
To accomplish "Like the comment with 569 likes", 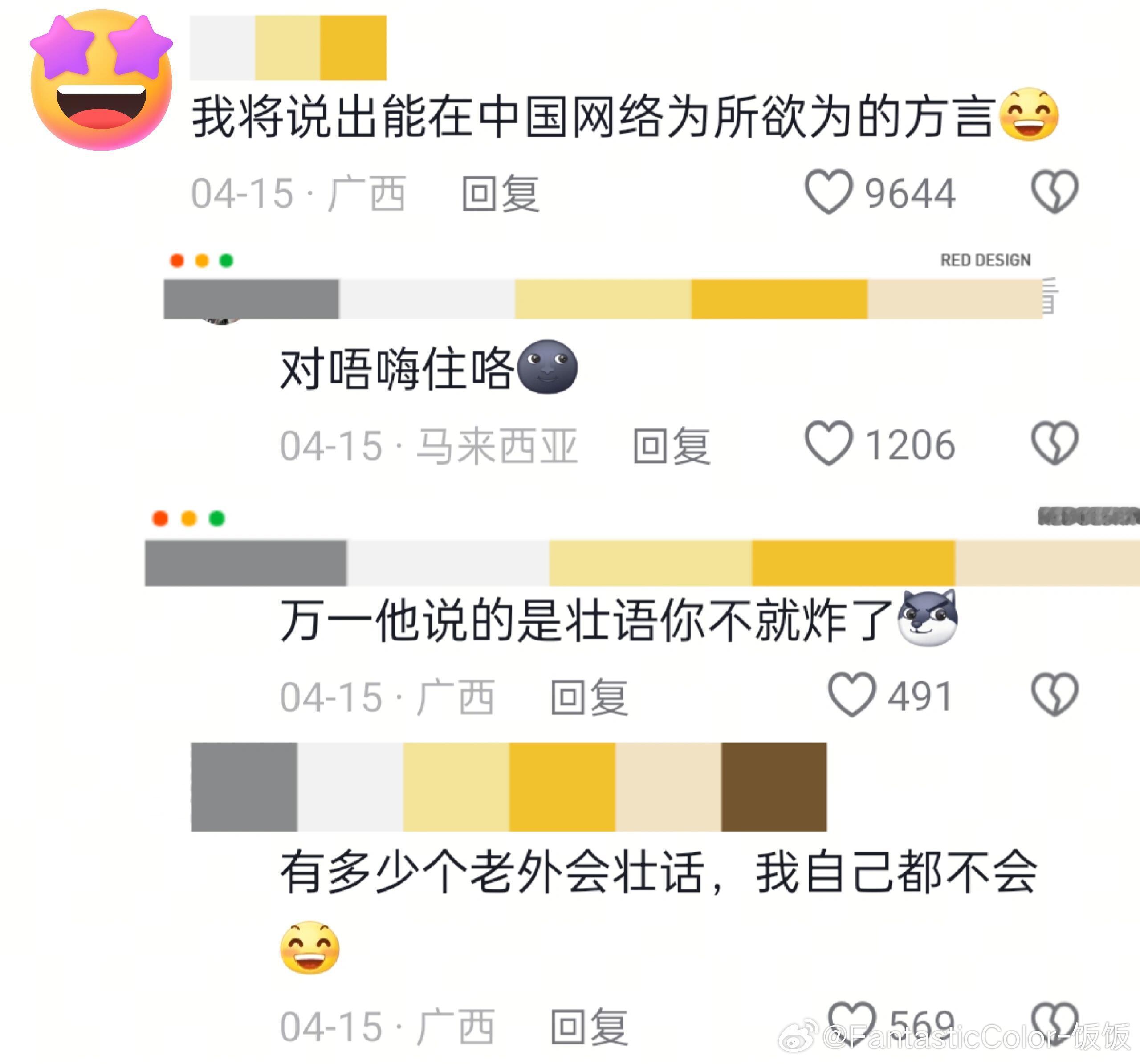I will point(851,1024).
